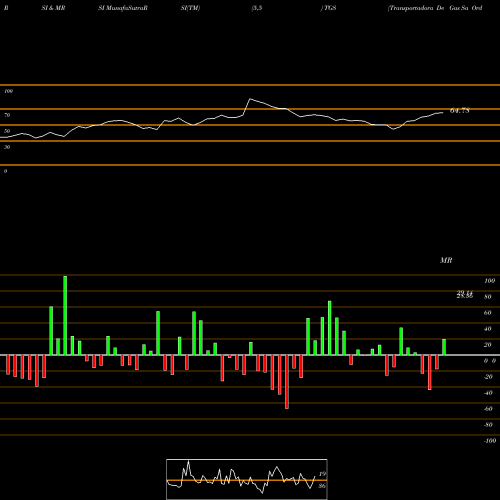Click the last green MR bar on right
Viewport: 500px width, 500px height.
tap(444, 347)
